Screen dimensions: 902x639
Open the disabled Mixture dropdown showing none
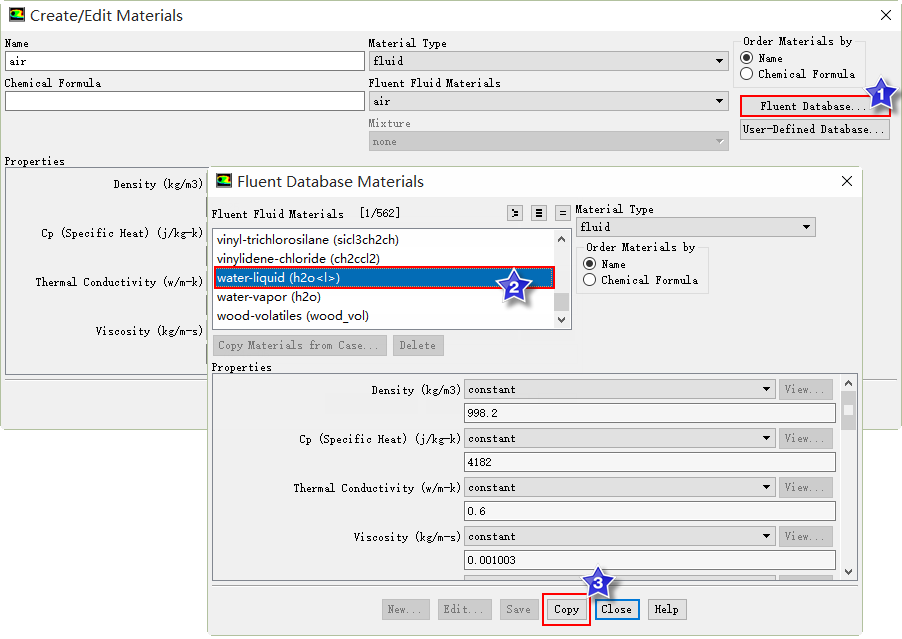(548, 141)
